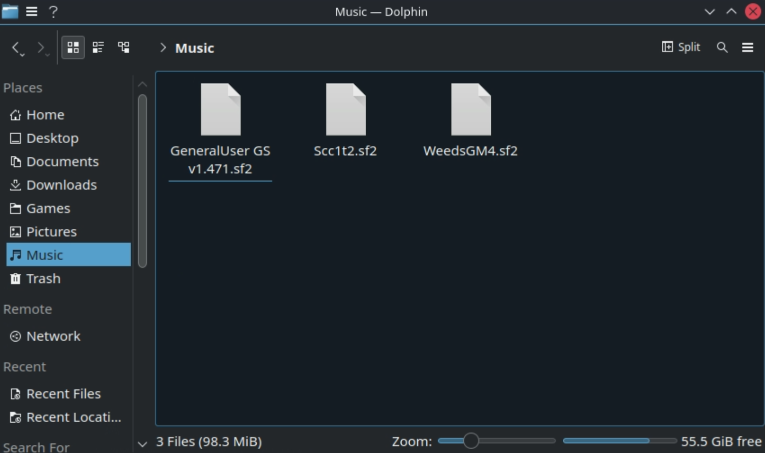The image size is (765, 453).
Task: Click GeneralUser GS v1.471.sf2 file name
Action: tap(220, 159)
